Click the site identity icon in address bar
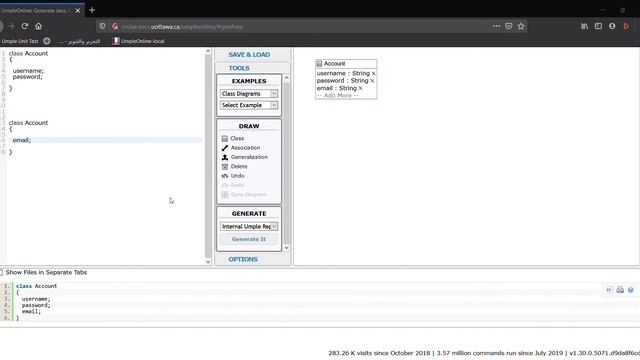640x360 pixels. pyautogui.click(x=115, y=26)
